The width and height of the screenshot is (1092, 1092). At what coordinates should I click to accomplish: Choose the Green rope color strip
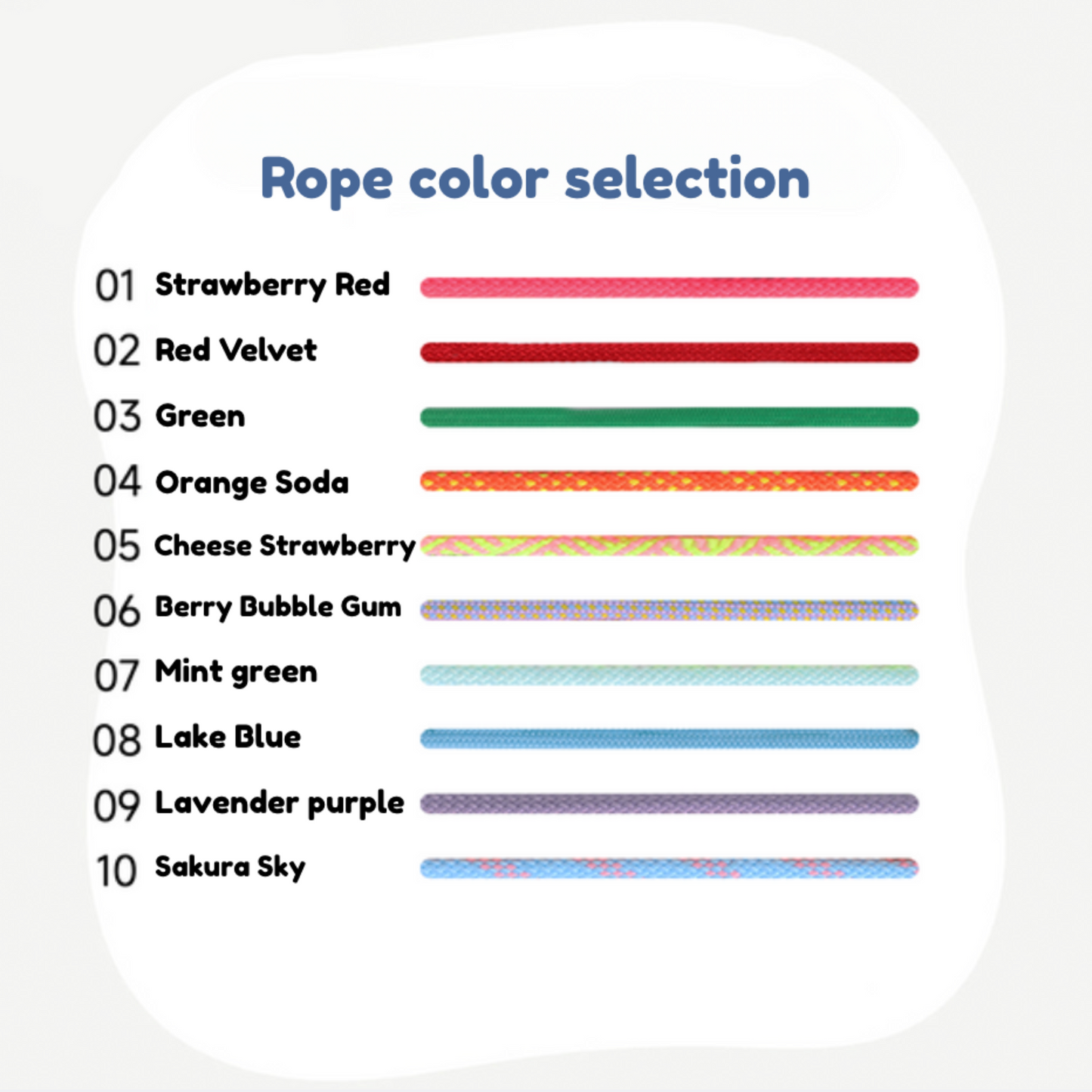pos(669,417)
